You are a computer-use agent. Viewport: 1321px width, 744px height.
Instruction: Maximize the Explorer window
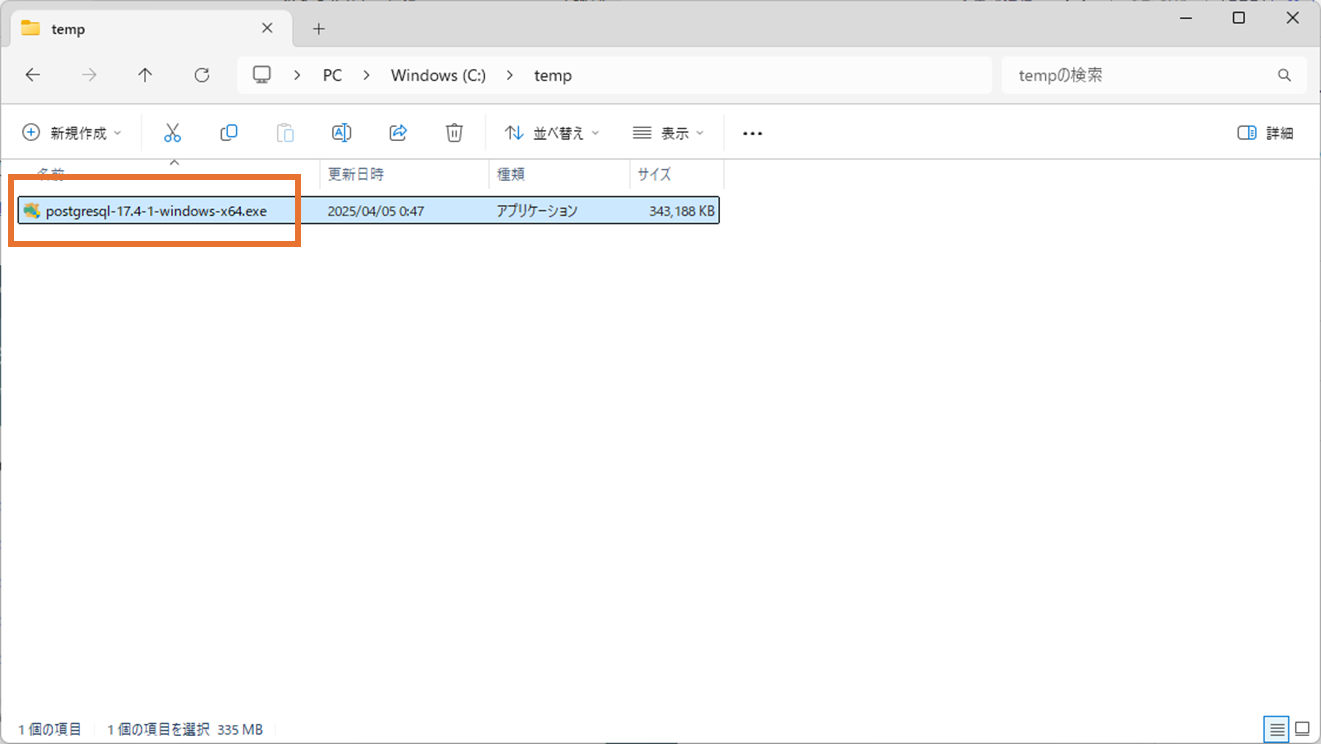pyautogui.click(x=1239, y=18)
